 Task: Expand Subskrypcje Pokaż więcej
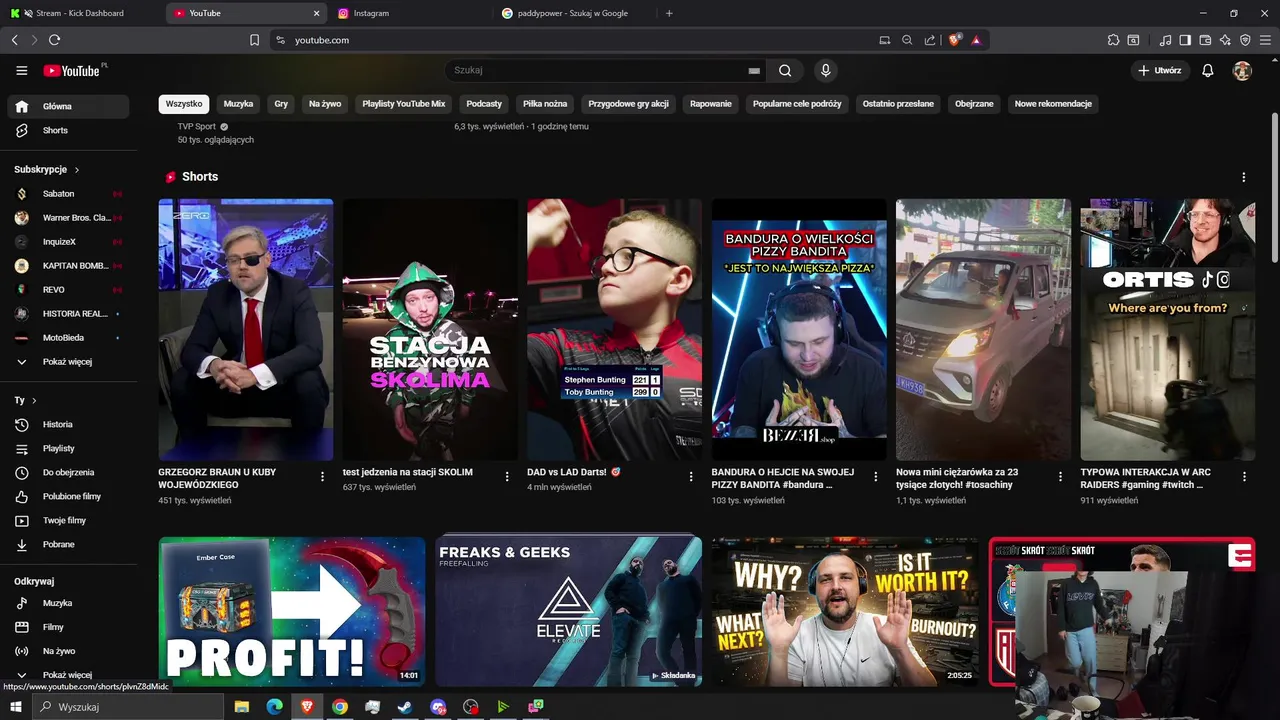[68, 362]
